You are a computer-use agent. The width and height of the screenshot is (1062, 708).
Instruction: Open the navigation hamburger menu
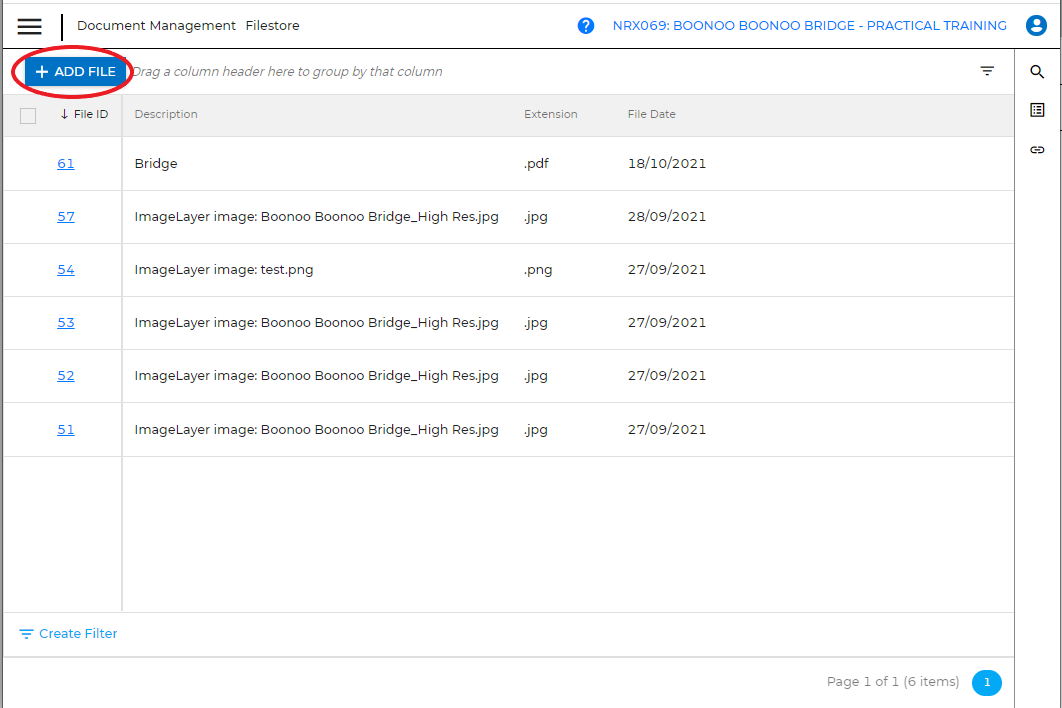[29, 26]
